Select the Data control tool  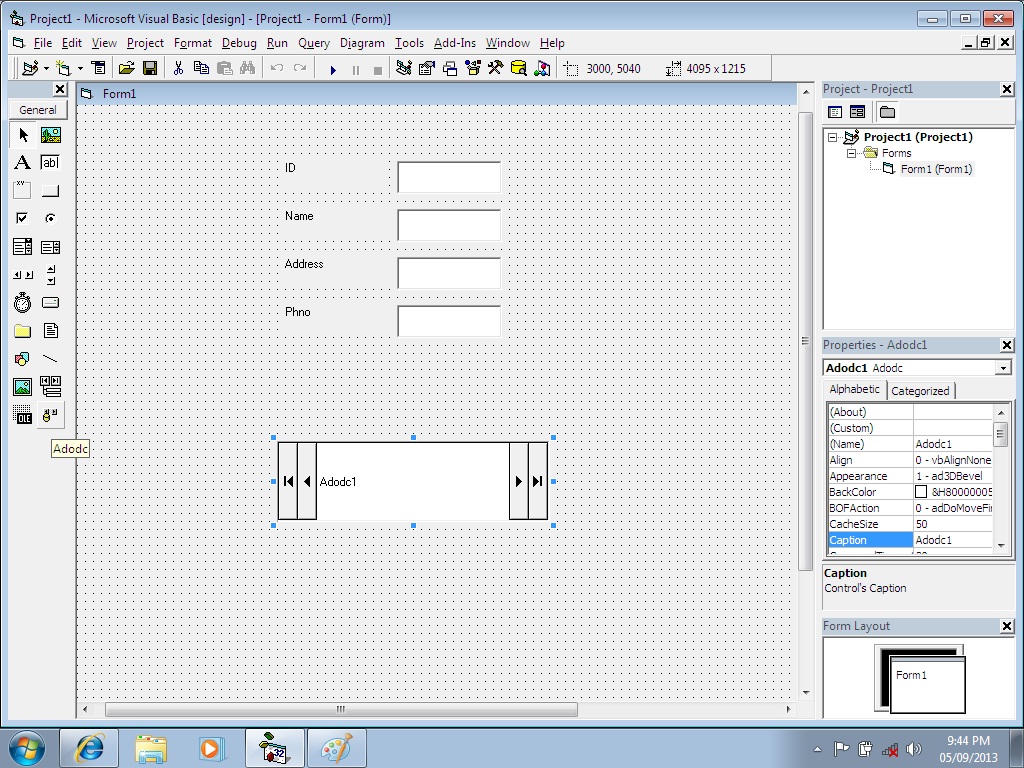click(50, 387)
